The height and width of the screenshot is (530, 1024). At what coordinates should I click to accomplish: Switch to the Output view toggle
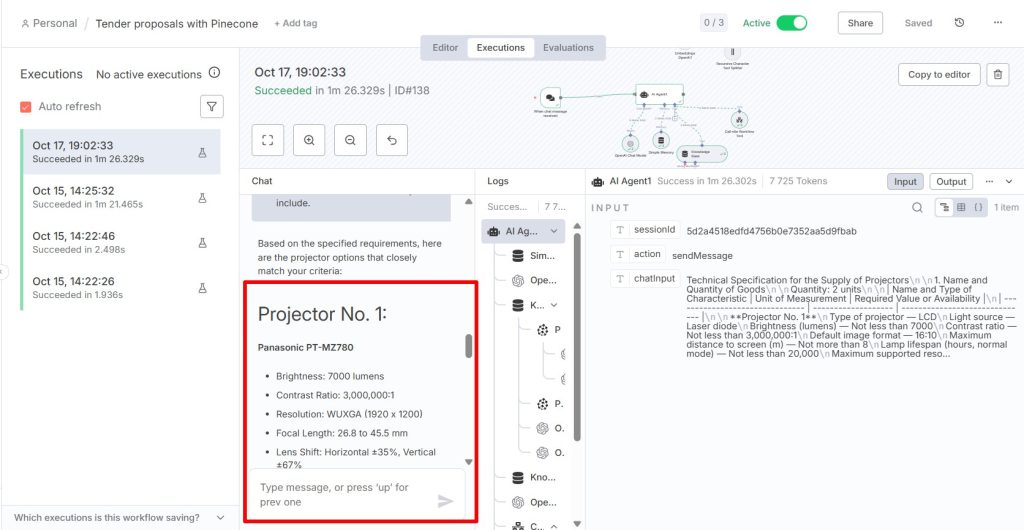click(x=951, y=182)
